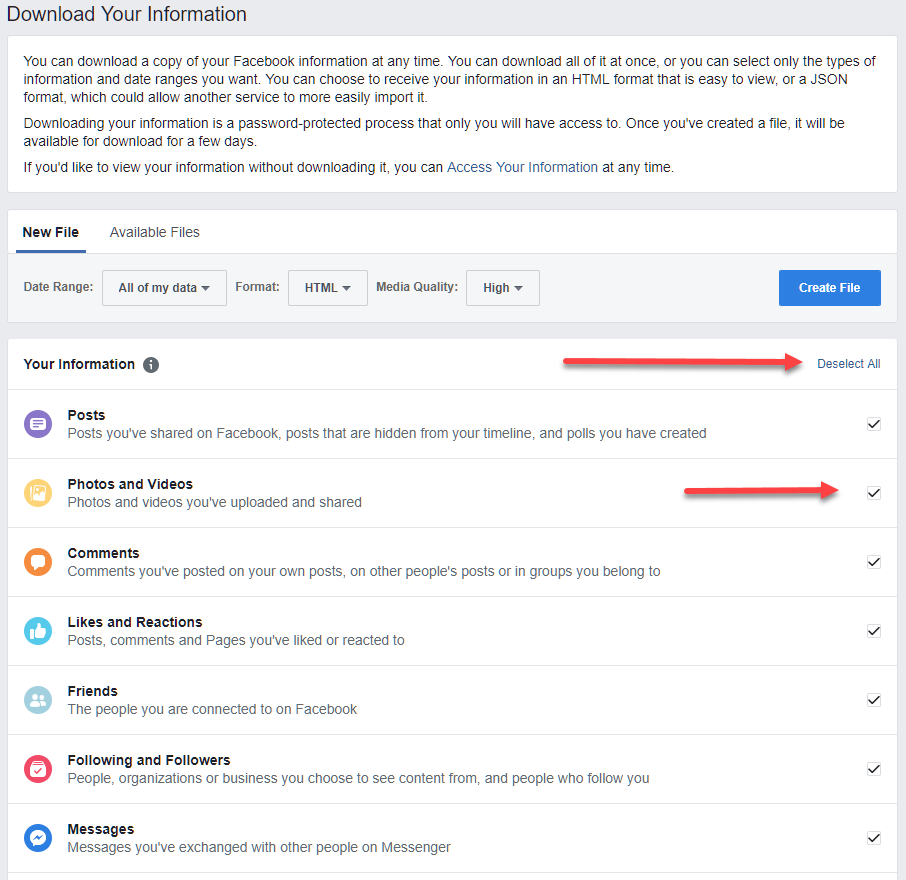Click the Deselect All link
The width and height of the screenshot is (906, 880).
pos(848,364)
